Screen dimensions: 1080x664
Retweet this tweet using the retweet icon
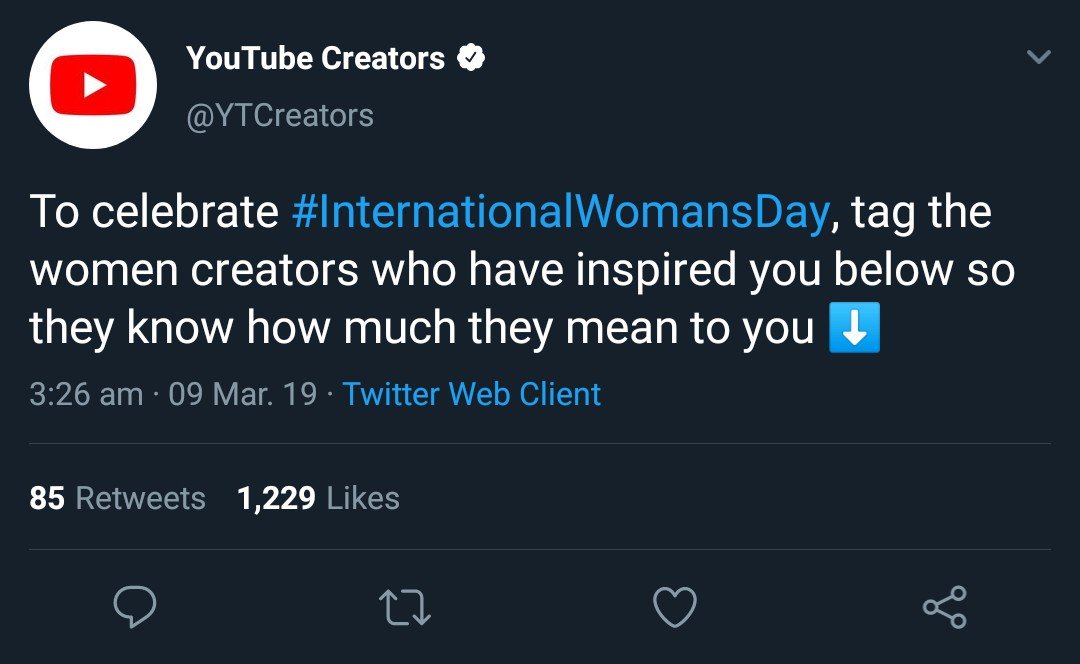click(x=405, y=607)
